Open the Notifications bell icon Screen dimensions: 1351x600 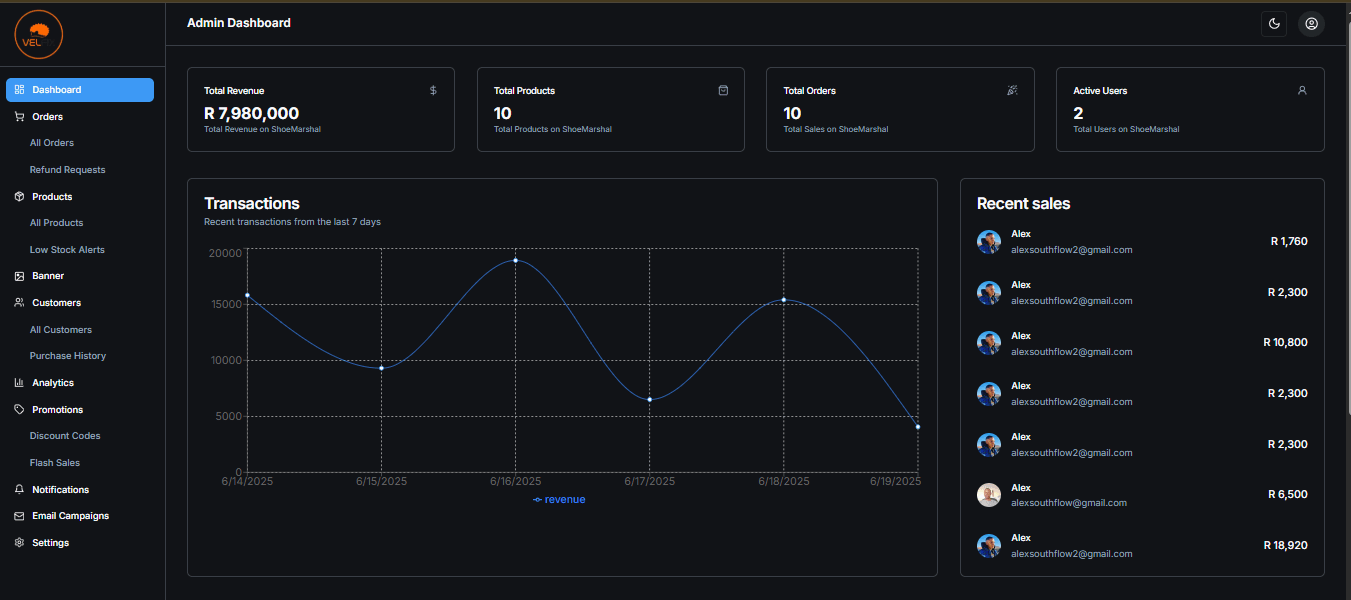coord(18,489)
